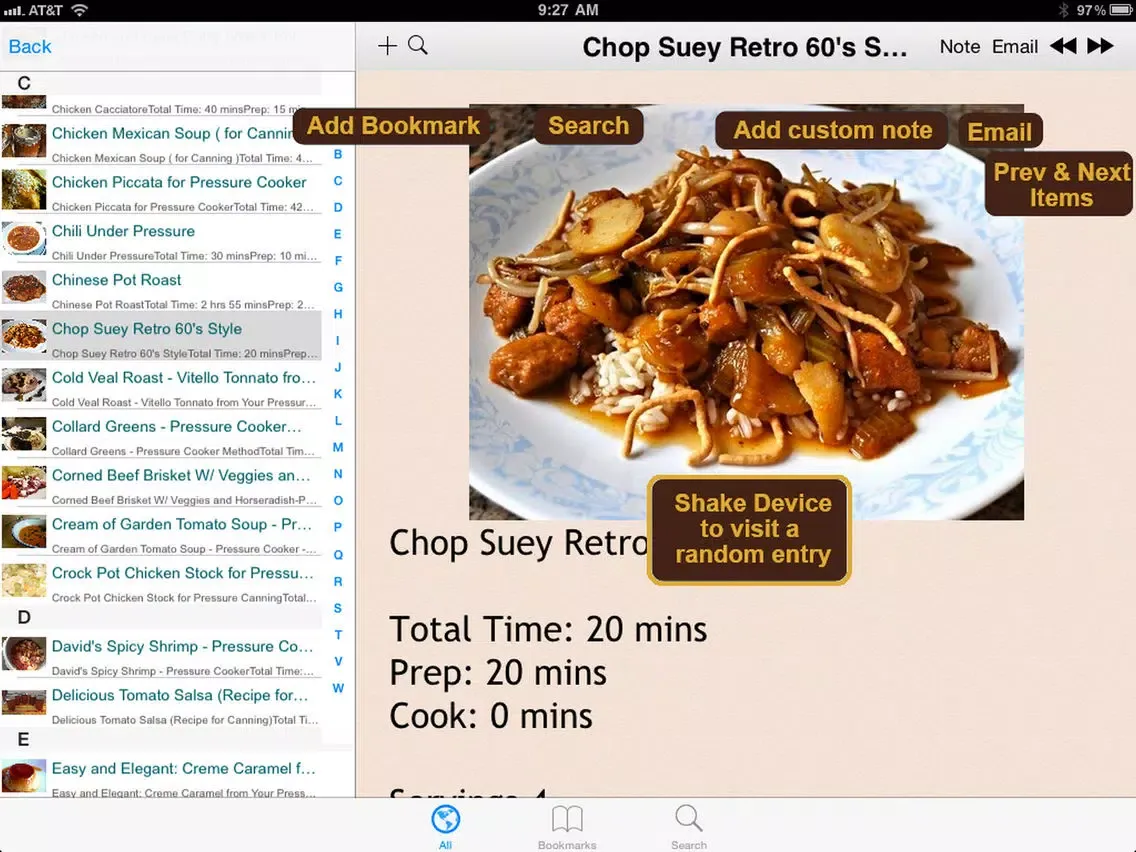Open Crock Pot Chicken Stock recipe

161,581
